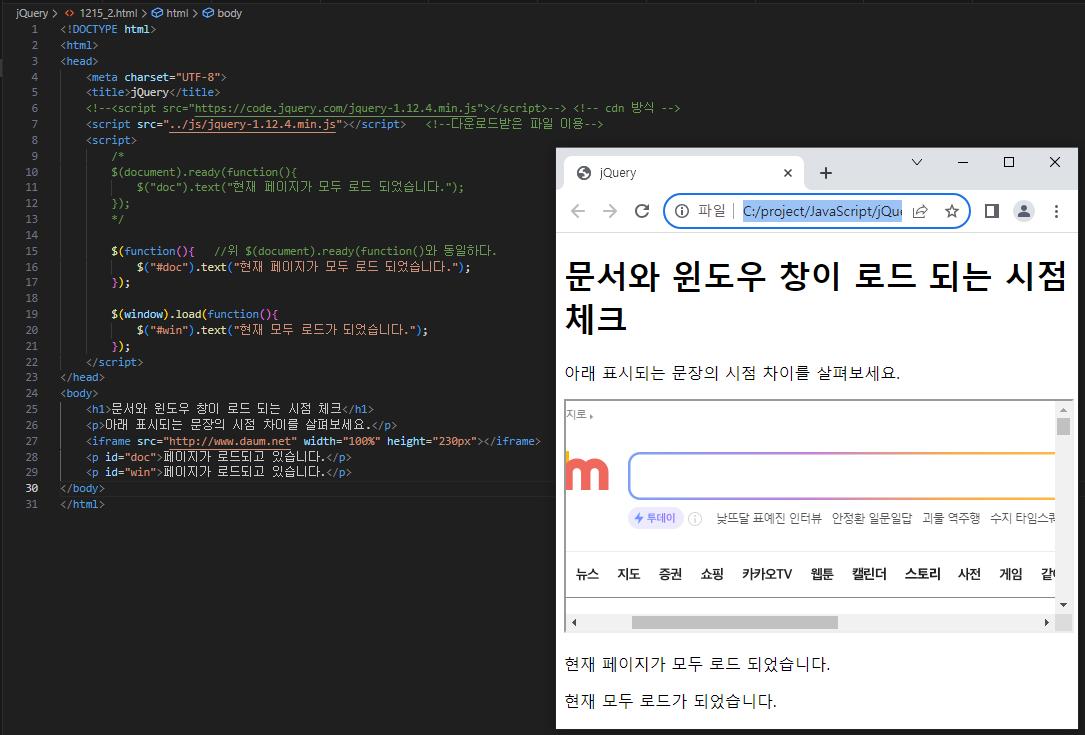Bookmark this page with the star icon
The height and width of the screenshot is (735, 1085).
pos(952,211)
